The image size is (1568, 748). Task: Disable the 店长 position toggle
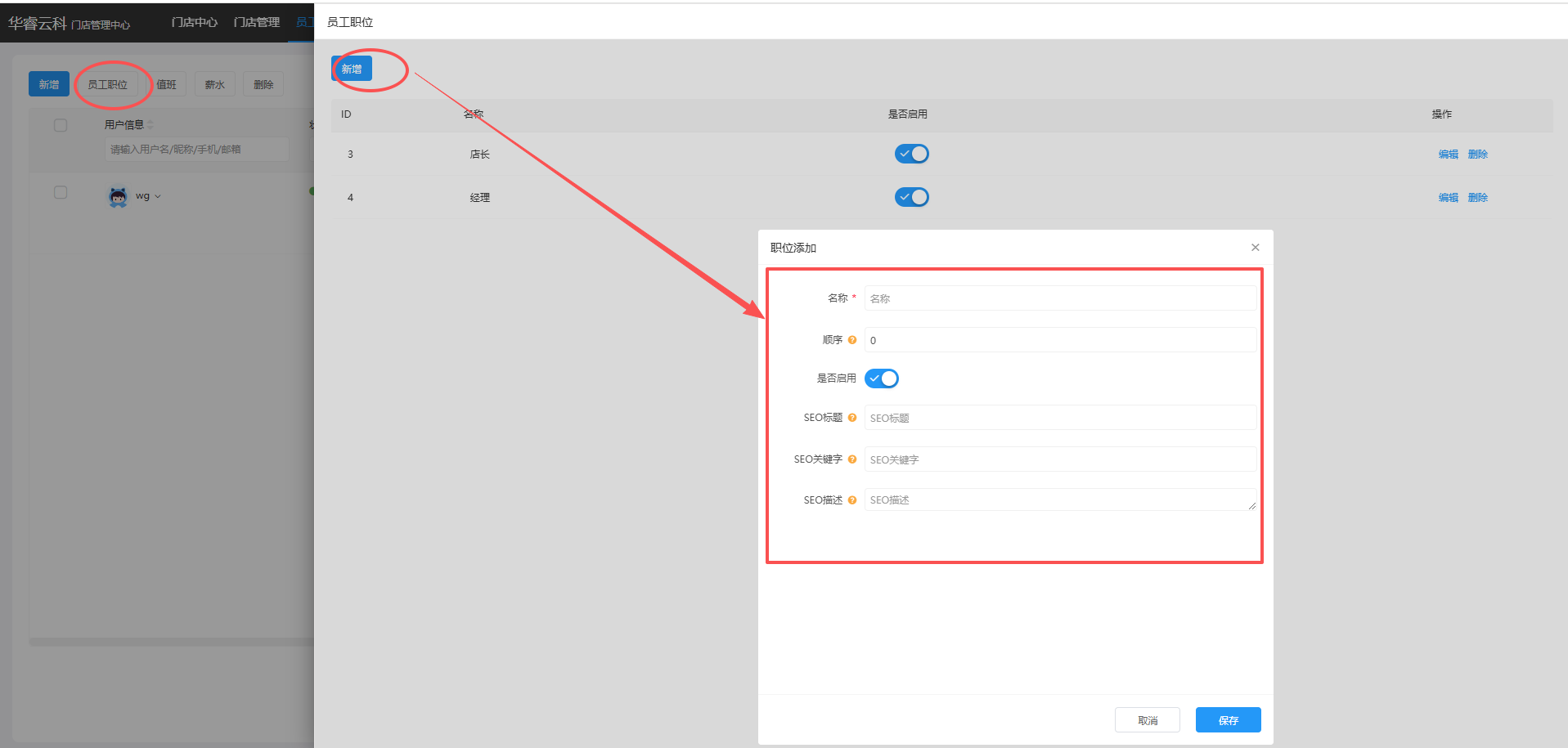[x=911, y=154]
